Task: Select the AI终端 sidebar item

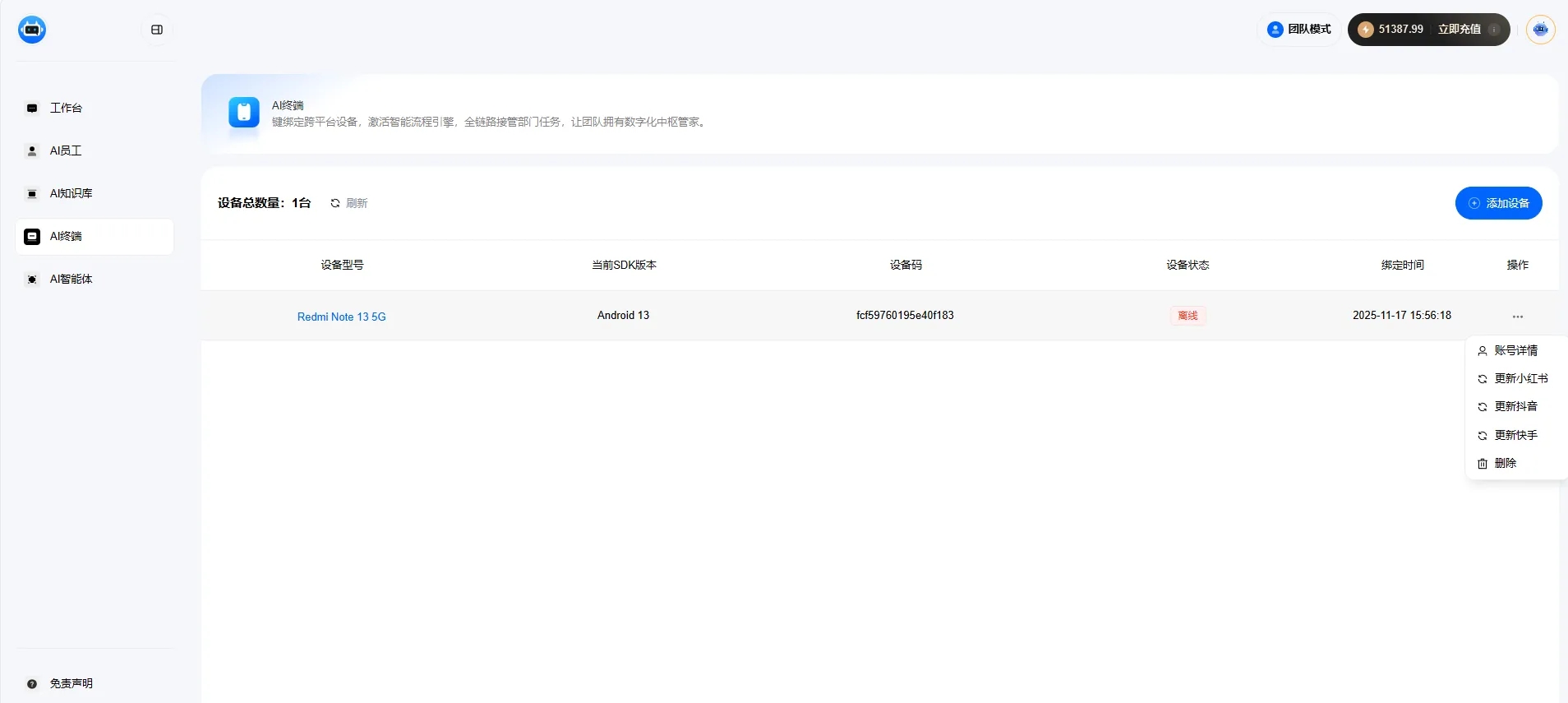Action: click(x=66, y=236)
